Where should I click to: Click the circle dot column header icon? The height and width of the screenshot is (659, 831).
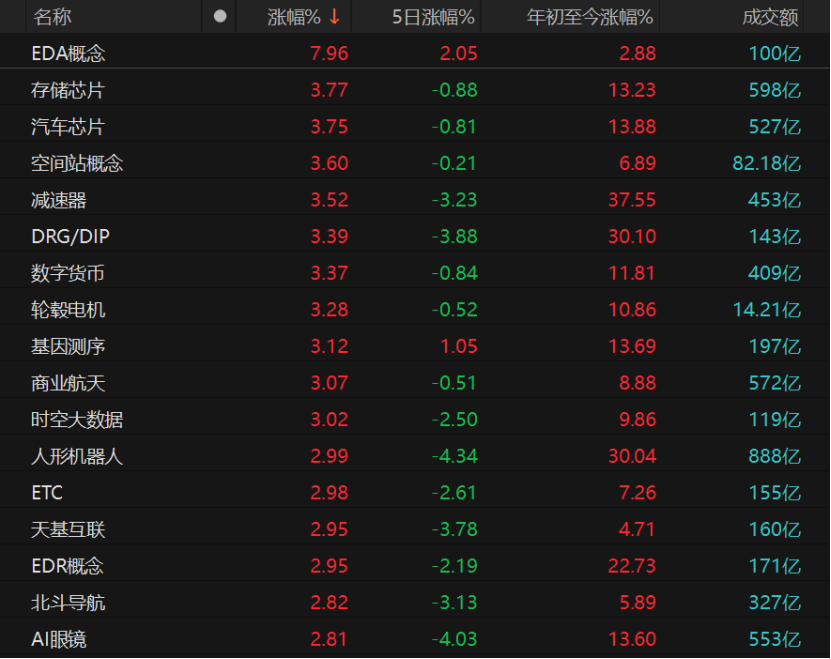click(x=220, y=17)
